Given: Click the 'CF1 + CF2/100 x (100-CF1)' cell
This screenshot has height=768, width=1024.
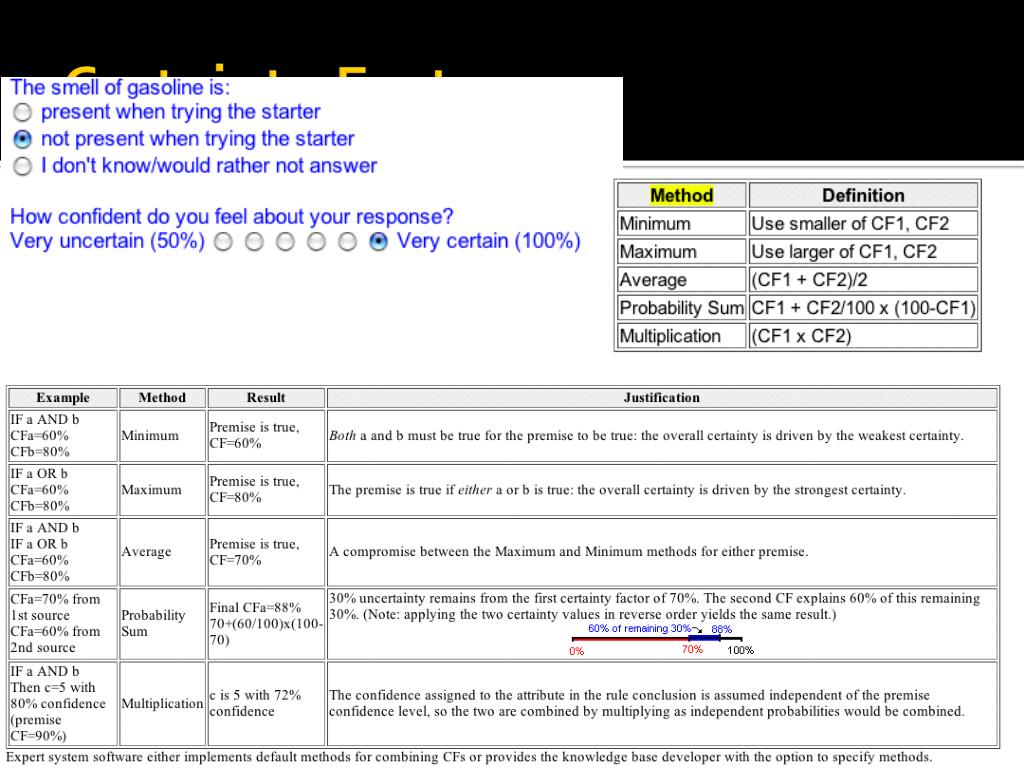Looking at the screenshot, I should point(863,308).
